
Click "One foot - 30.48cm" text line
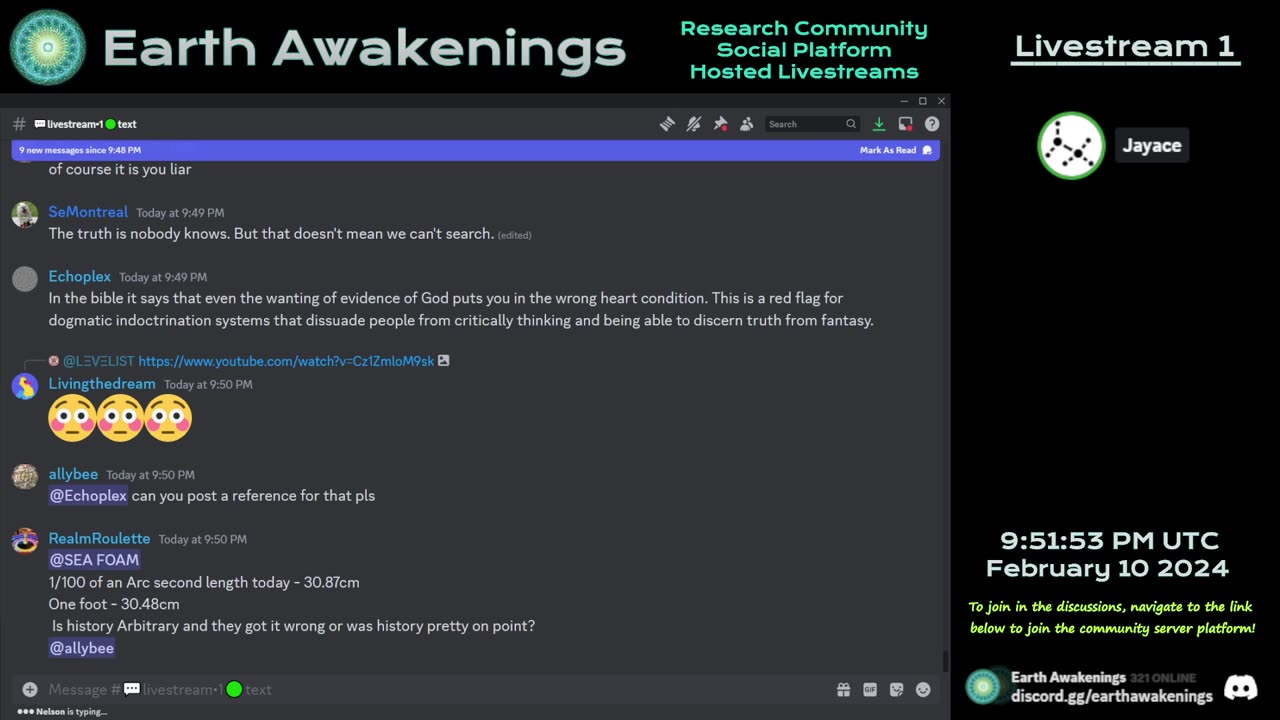point(114,604)
